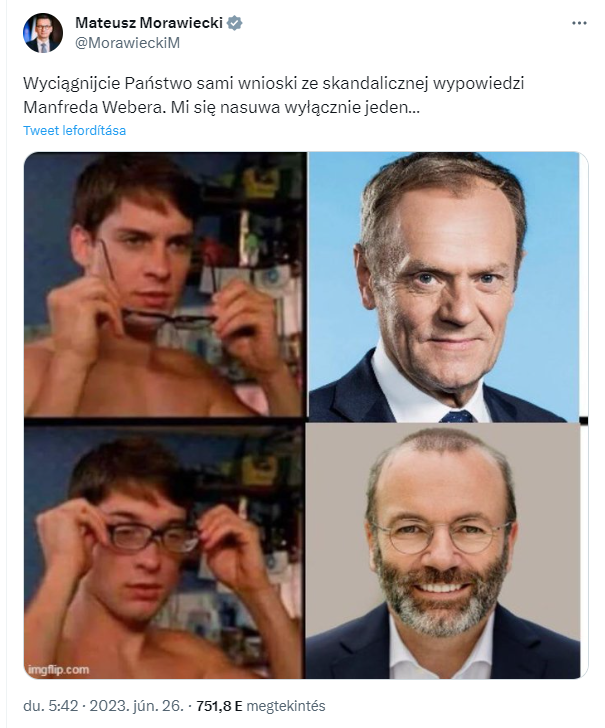Click the date 2023. jún. 26.
605x728 pixels.
137,706
